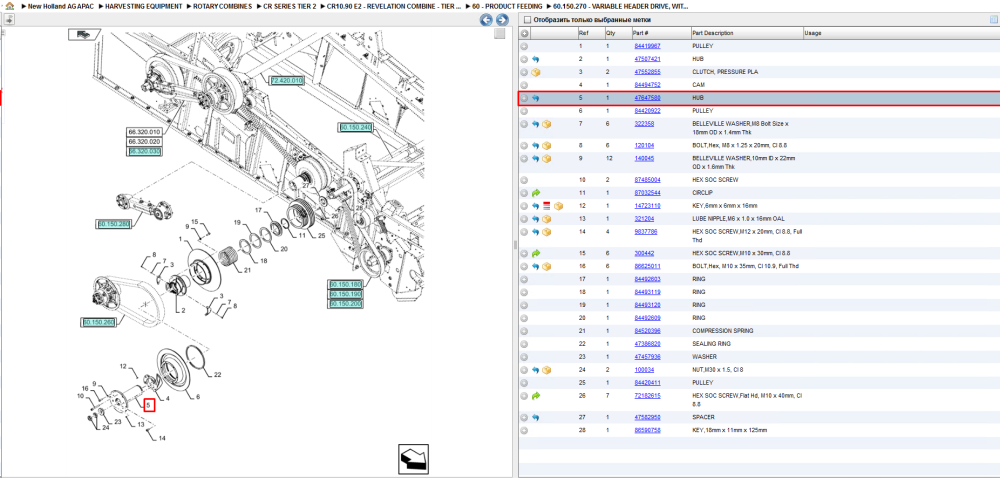Image resolution: width=1000 pixels, height=478 pixels.
Task: Expand row for part 47587421 HUB
Action: pos(524,59)
